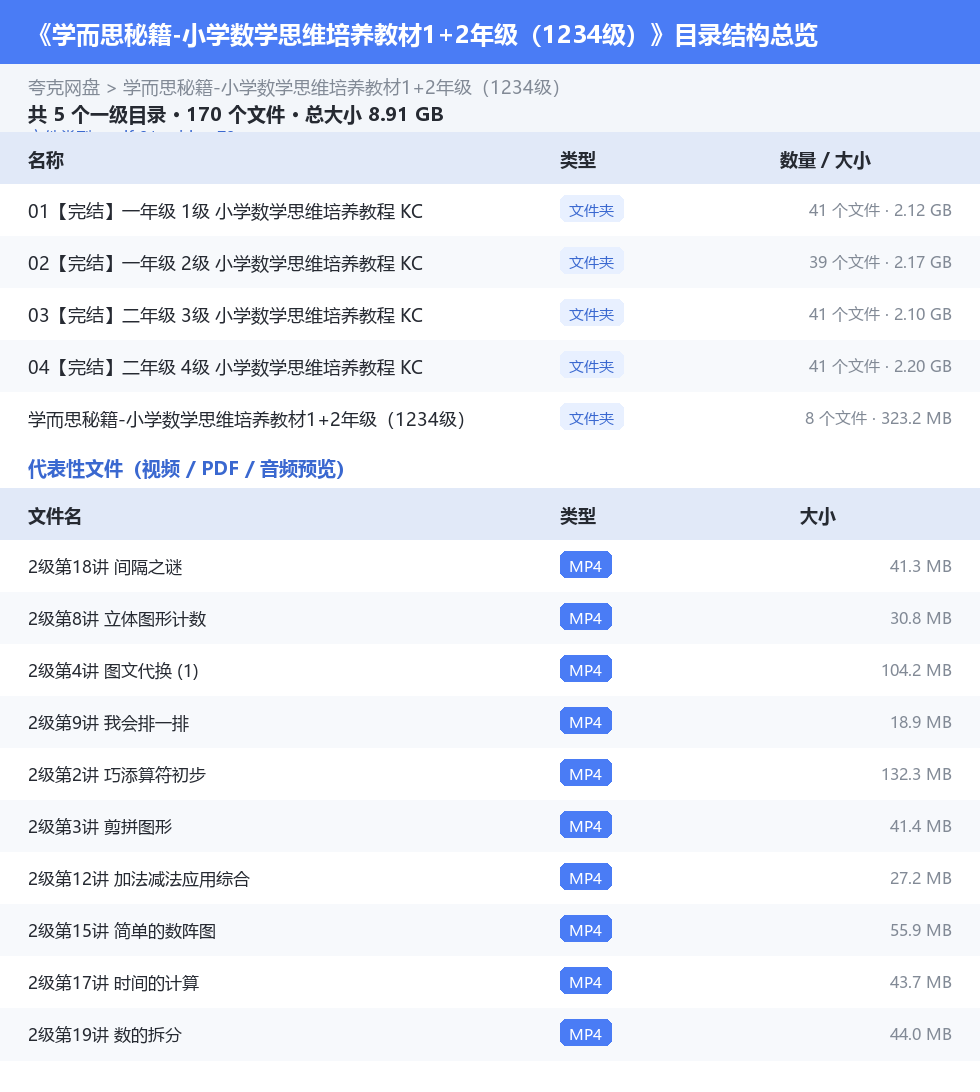Screen dimensions: 980x1092
Task: Click the 文件夹 tag in the 04 row
Action: click(591, 366)
